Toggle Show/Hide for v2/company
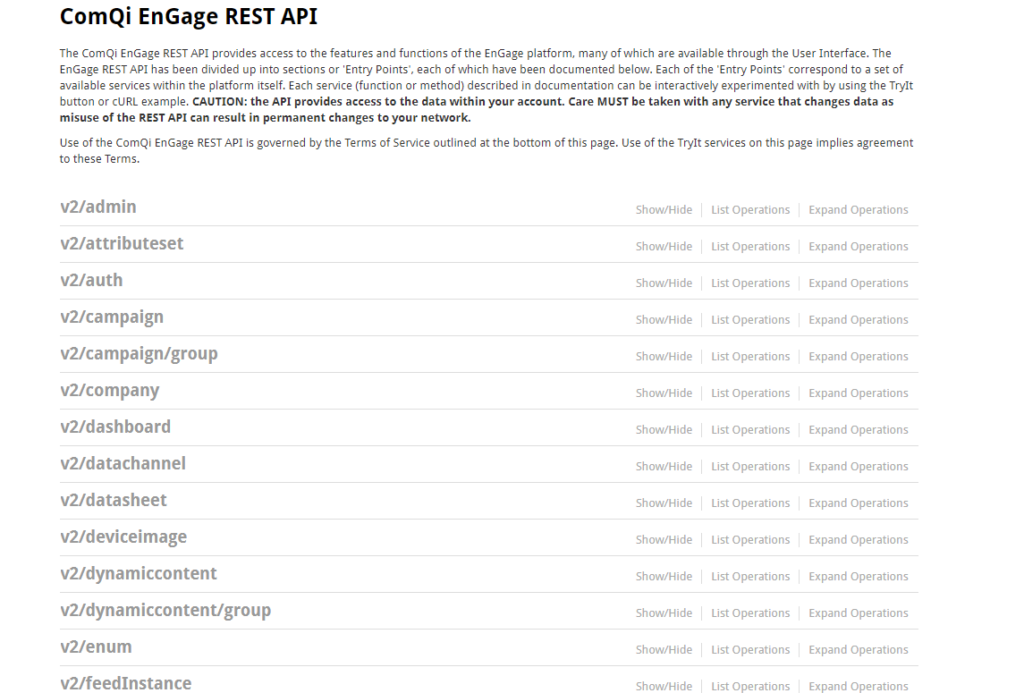Viewport: 1024px width, 693px height. pos(663,393)
